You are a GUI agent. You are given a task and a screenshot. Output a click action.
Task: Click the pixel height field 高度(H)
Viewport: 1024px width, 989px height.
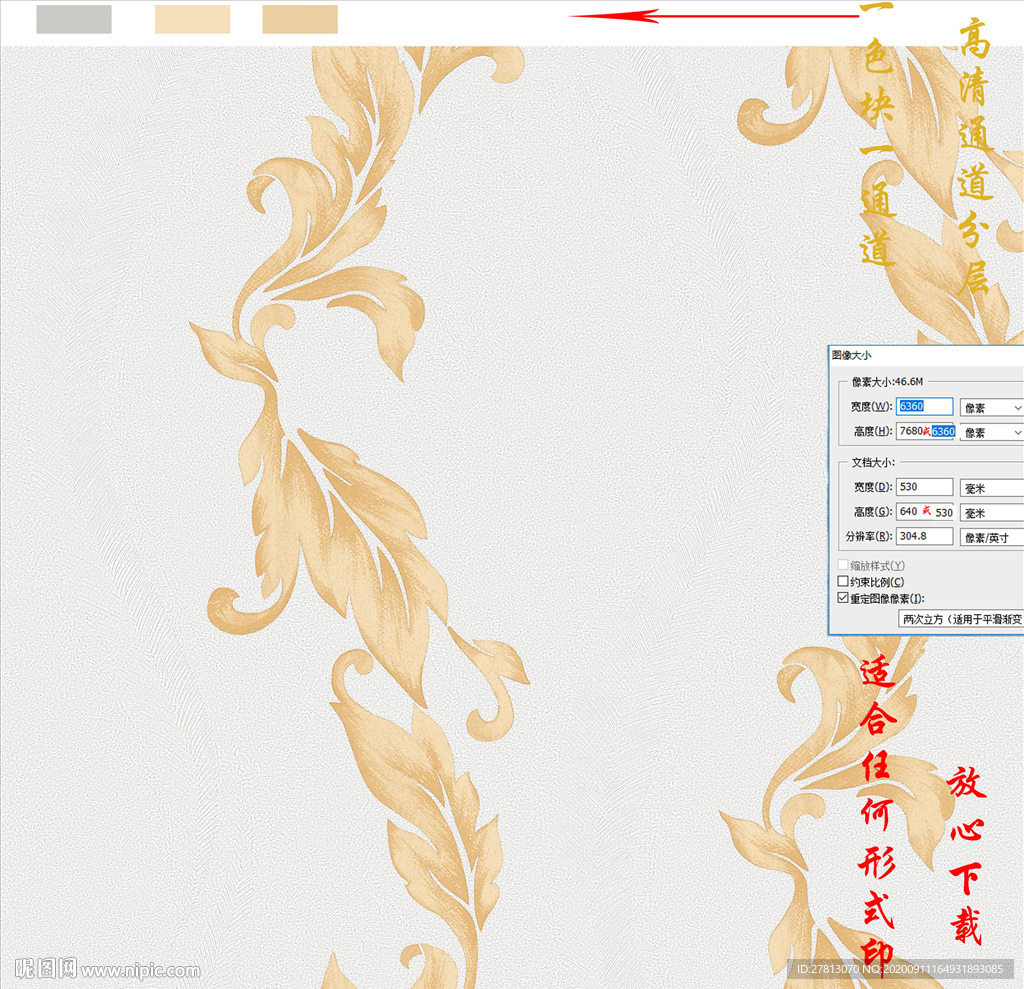(x=925, y=431)
